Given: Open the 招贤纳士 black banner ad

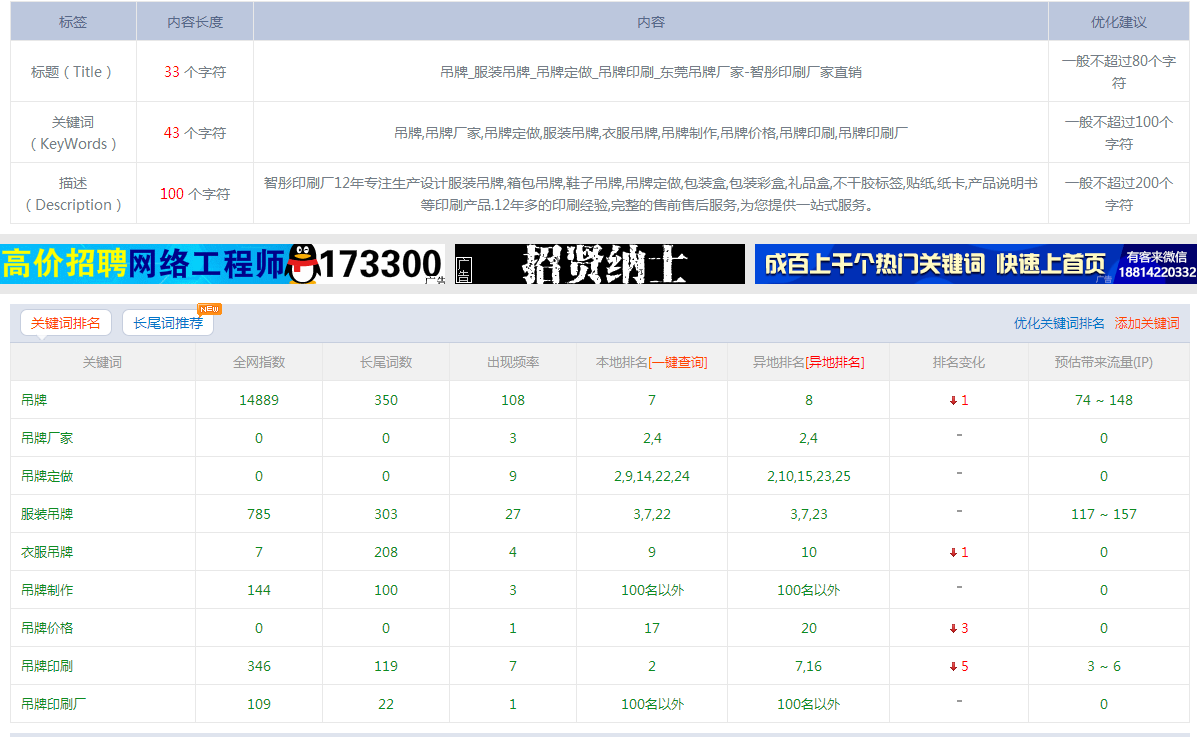Looking at the screenshot, I should pyautogui.click(x=600, y=264).
